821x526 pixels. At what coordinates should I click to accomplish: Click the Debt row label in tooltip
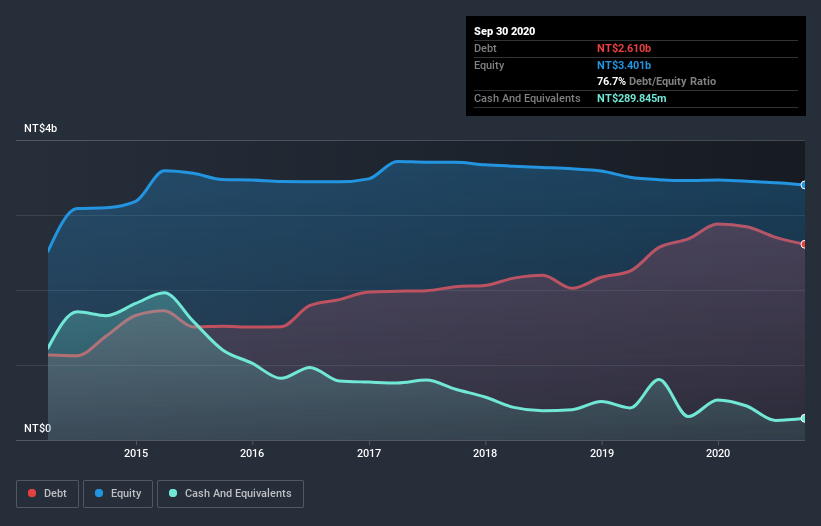point(485,48)
